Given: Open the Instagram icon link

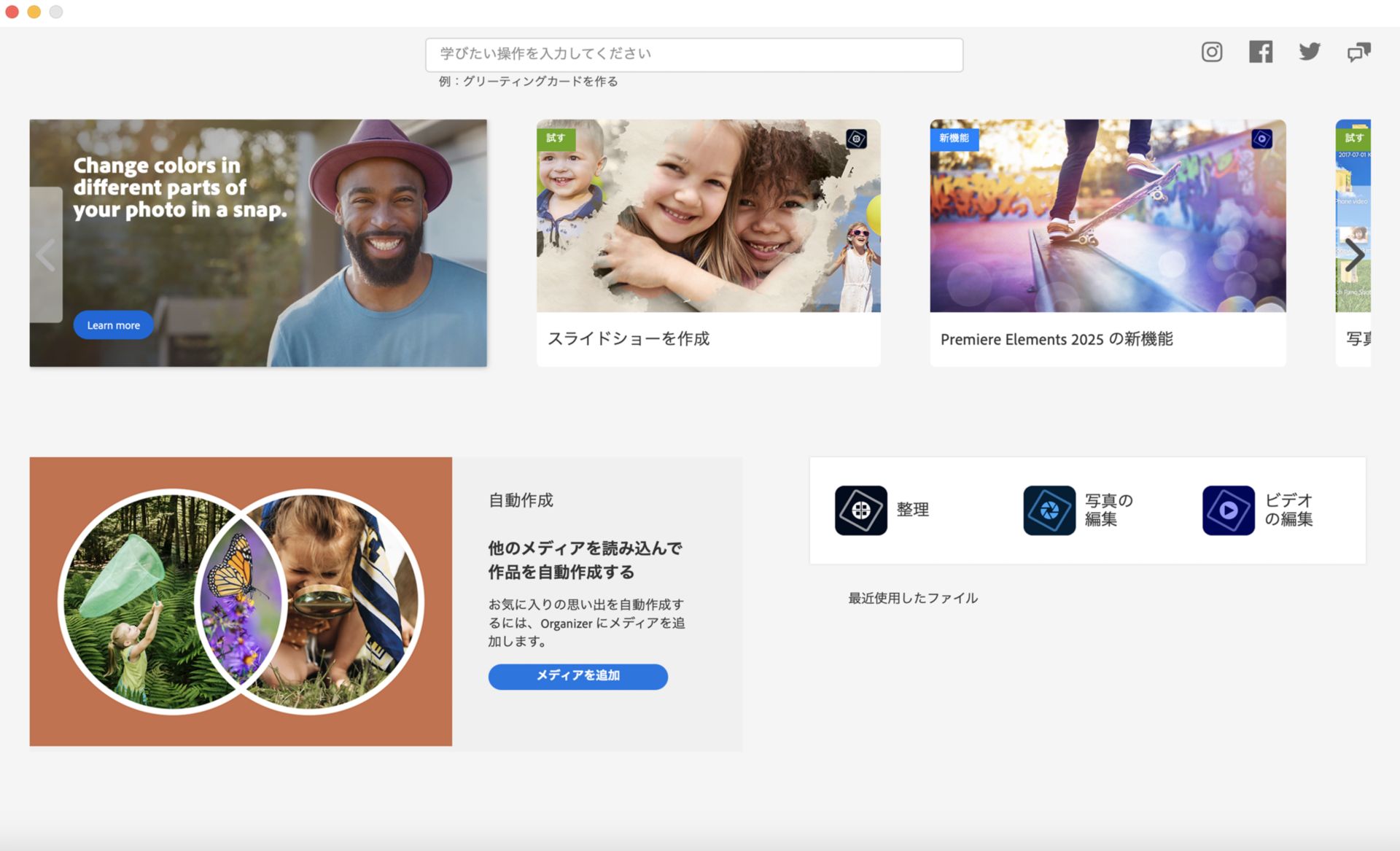Looking at the screenshot, I should pos(1212,52).
